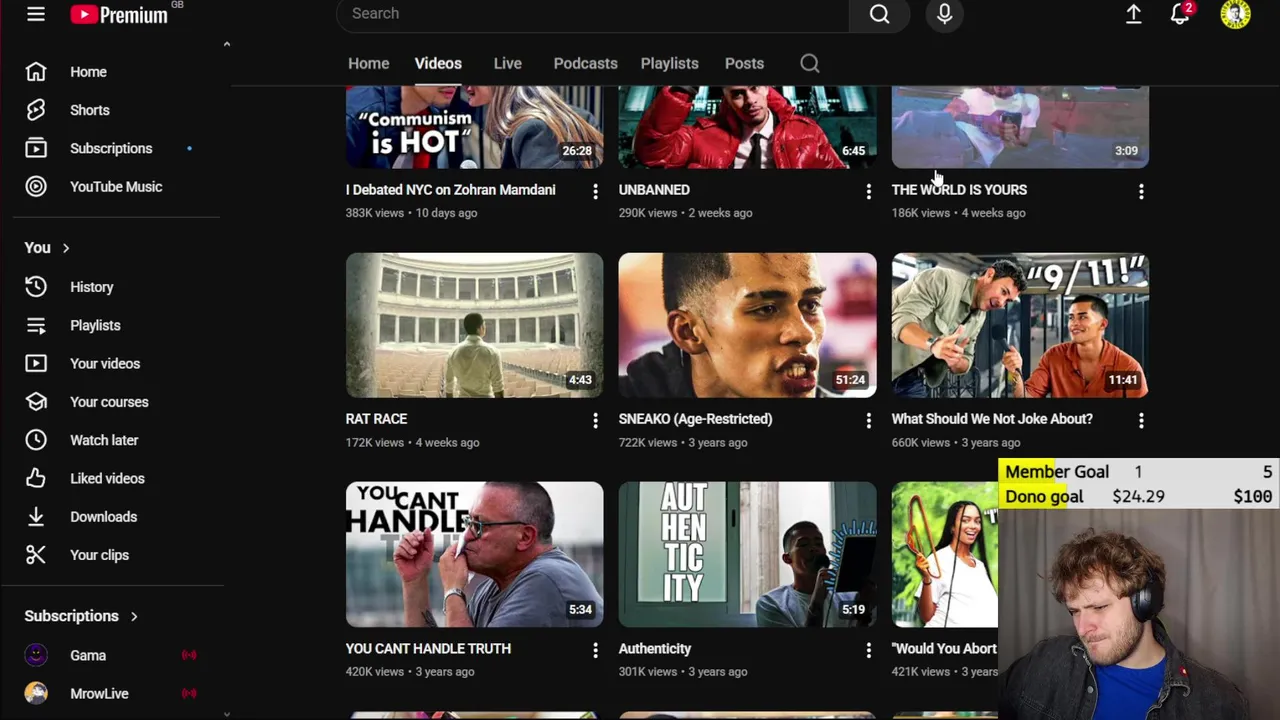1280x720 pixels.
Task: Switch to the Posts tab
Action: pyautogui.click(x=744, y=63)
